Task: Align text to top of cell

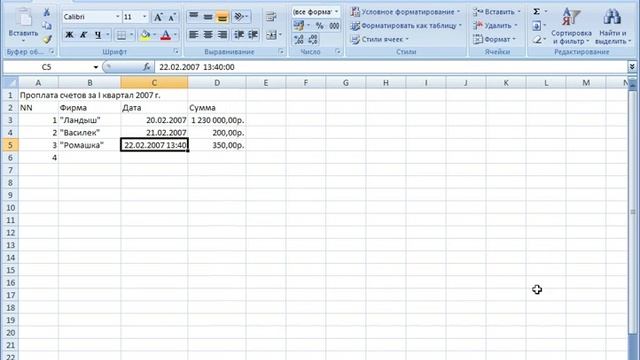Action: pyautogui.click(x=193, y=17)
